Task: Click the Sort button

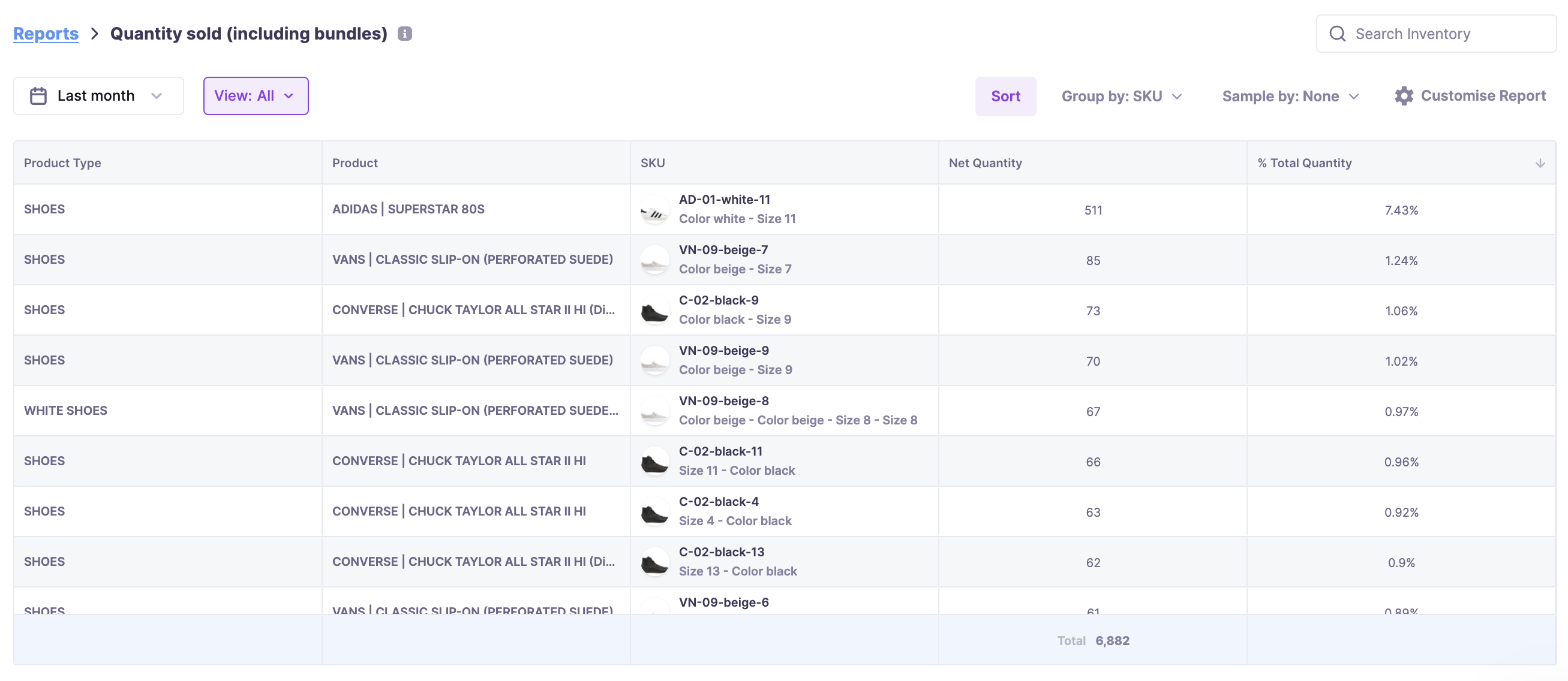Action: [x=1005, y=96]
